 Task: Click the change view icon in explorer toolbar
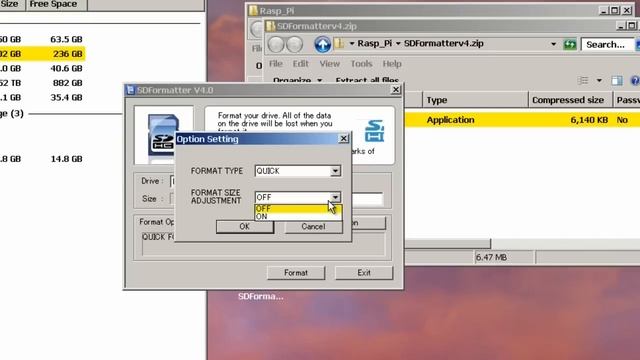point(583,80)
